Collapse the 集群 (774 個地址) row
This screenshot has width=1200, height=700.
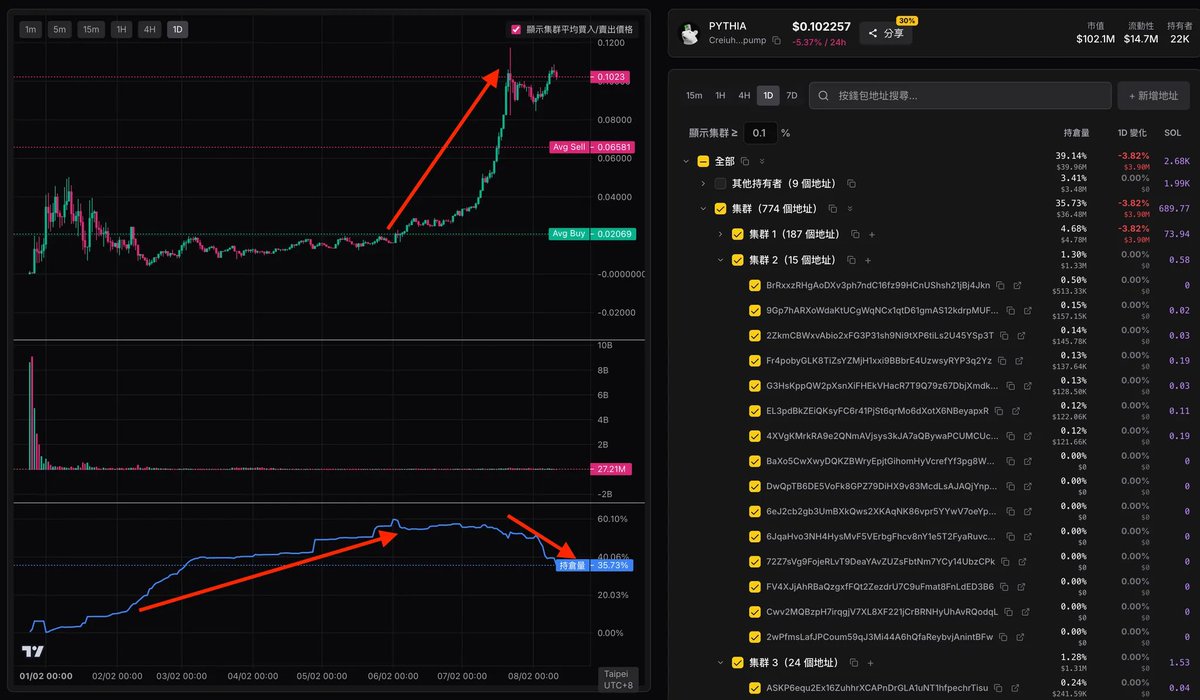[x=703, y=209]
